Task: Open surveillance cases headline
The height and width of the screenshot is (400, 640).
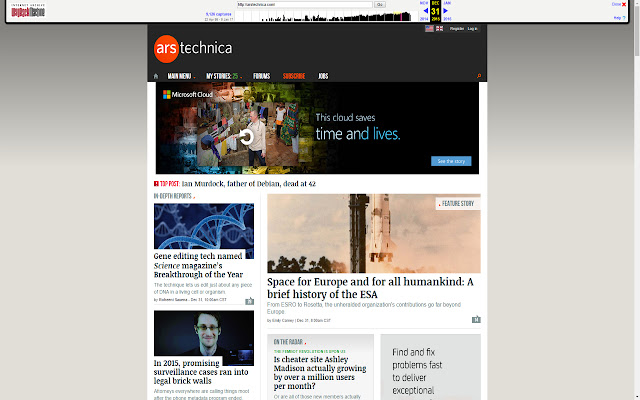Action: click(x=201, y=372)
